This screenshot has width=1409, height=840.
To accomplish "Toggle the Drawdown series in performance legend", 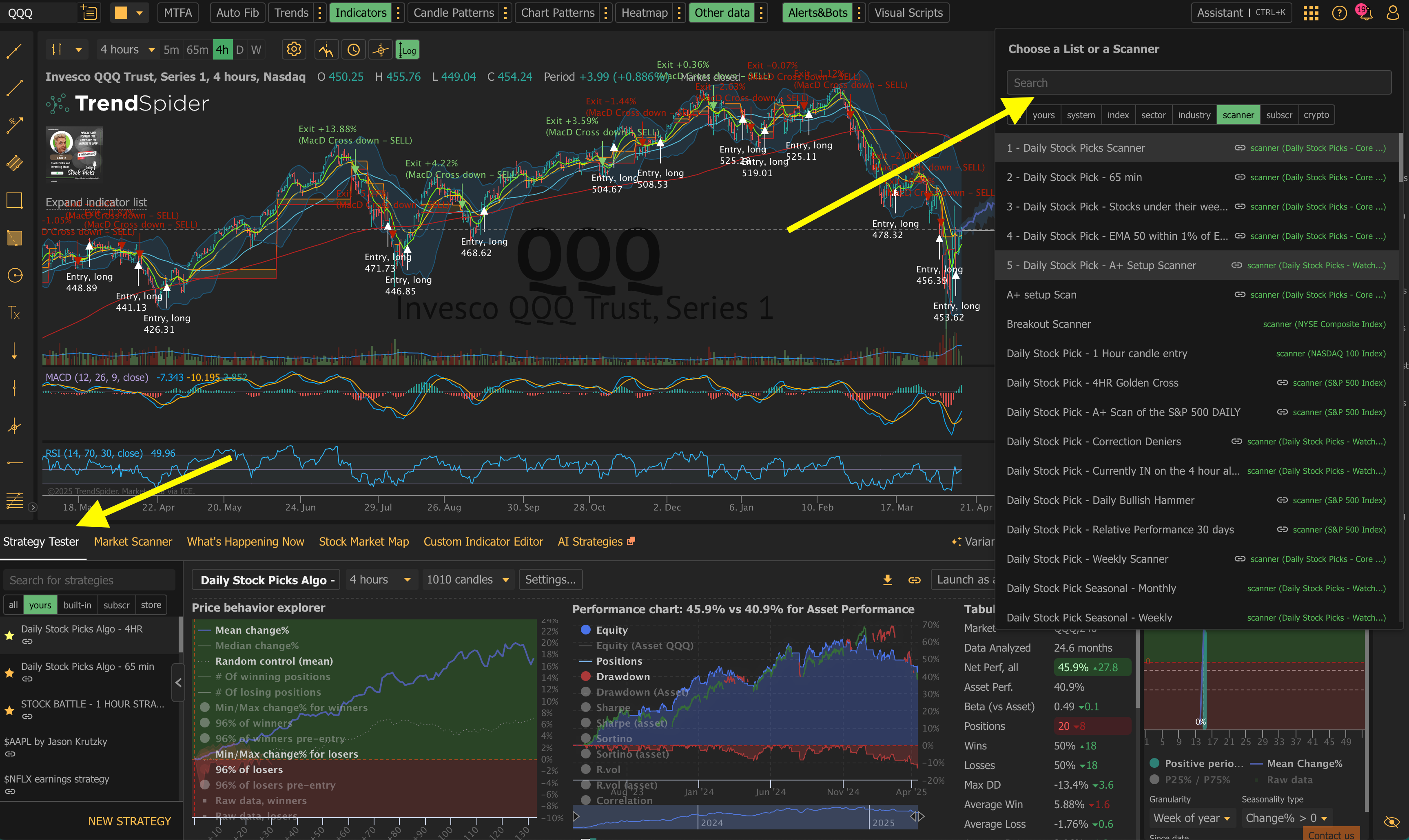I will (616, 676).
